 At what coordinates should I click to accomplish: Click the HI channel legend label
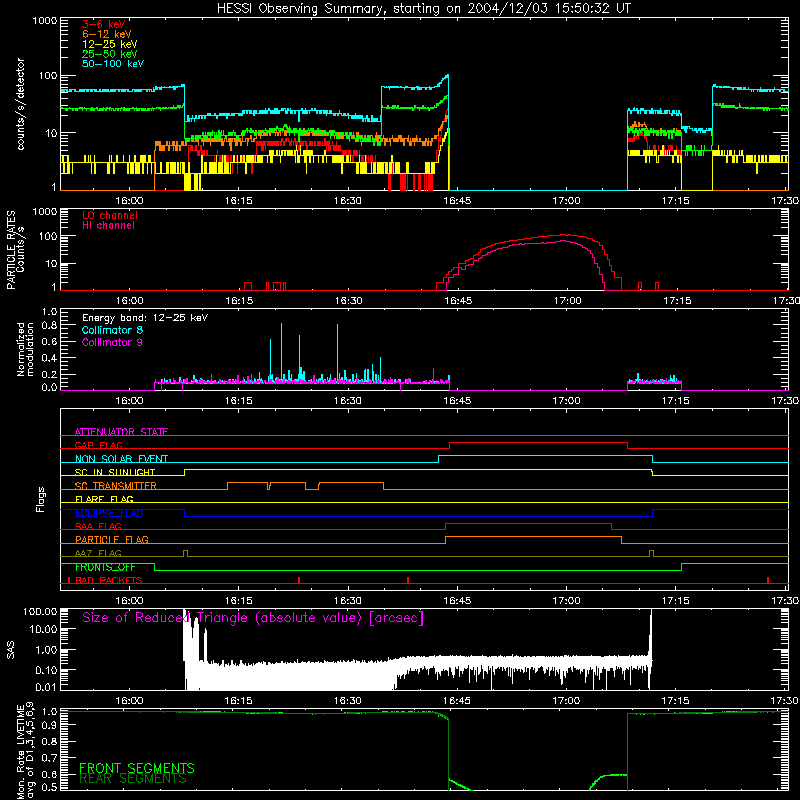(108, 225)
